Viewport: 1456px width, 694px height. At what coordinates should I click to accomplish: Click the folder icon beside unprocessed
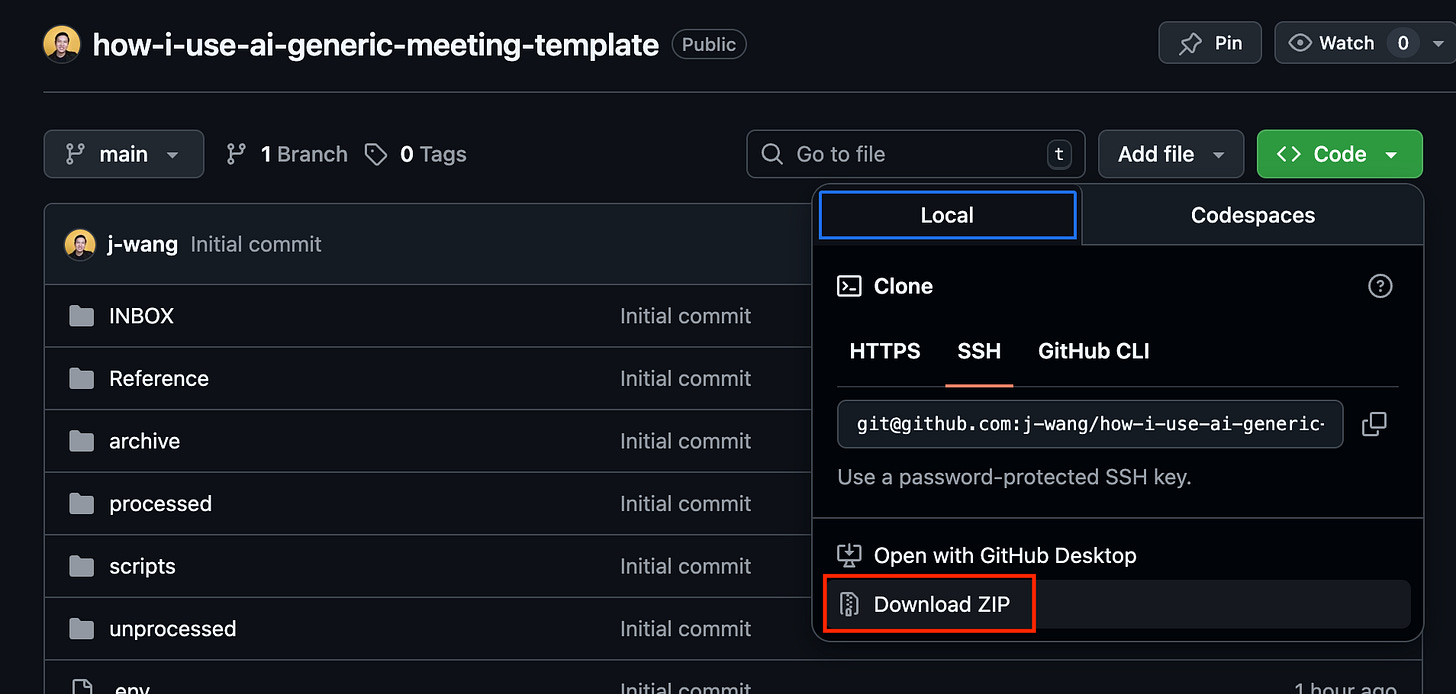[x=81, y=629]
